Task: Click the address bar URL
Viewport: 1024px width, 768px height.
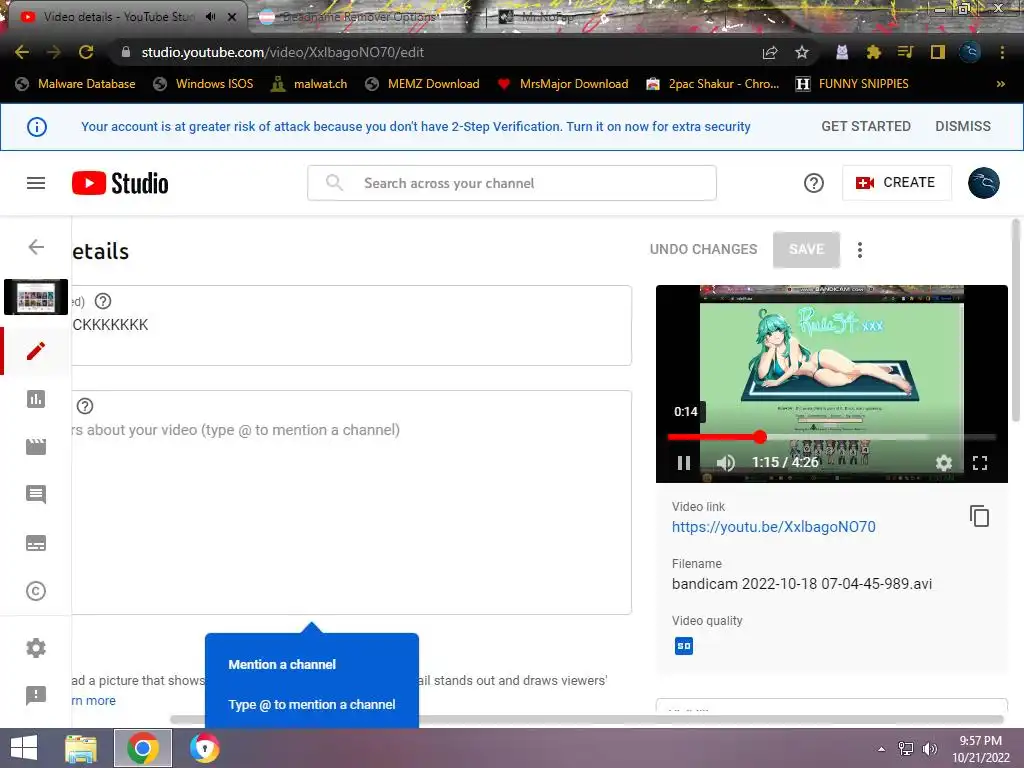Action: [282, 52]
